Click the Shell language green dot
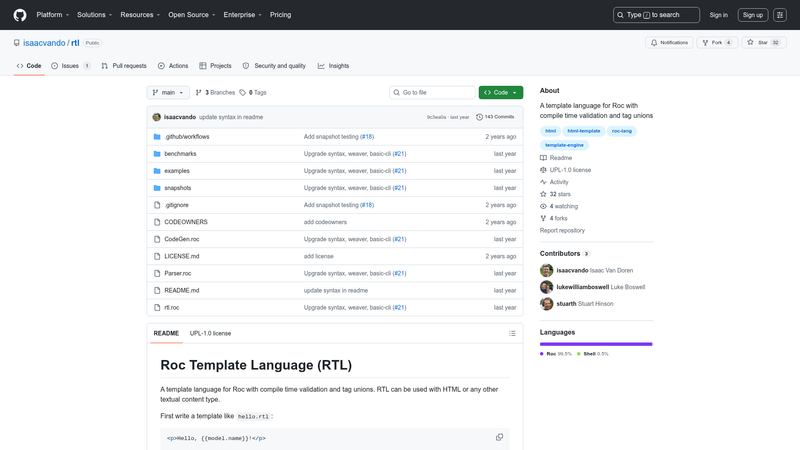This screenshot has width=800, height=450. pyautogui.click(x=579, y=354)
